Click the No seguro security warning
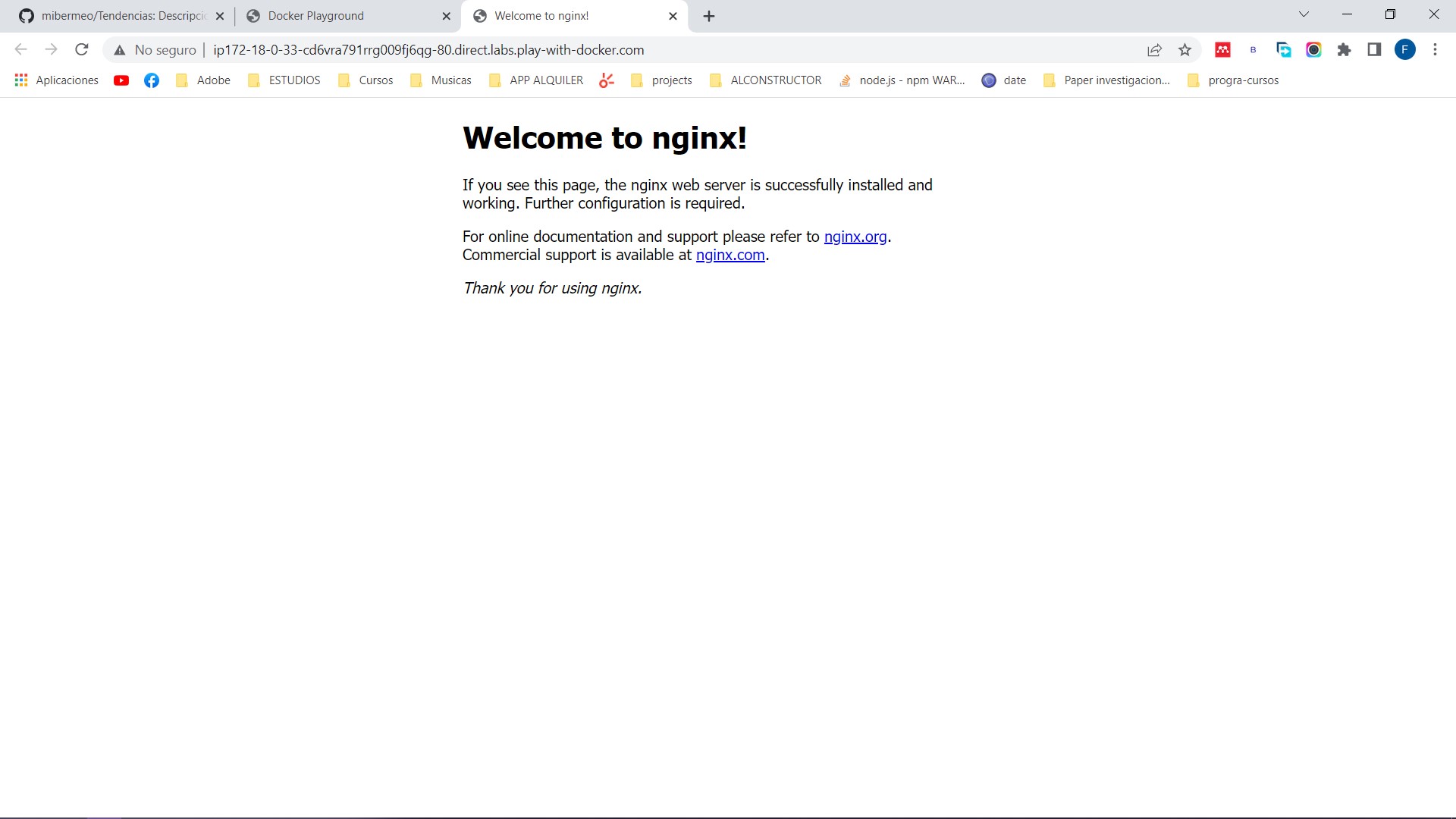 [x=155, y=50]
